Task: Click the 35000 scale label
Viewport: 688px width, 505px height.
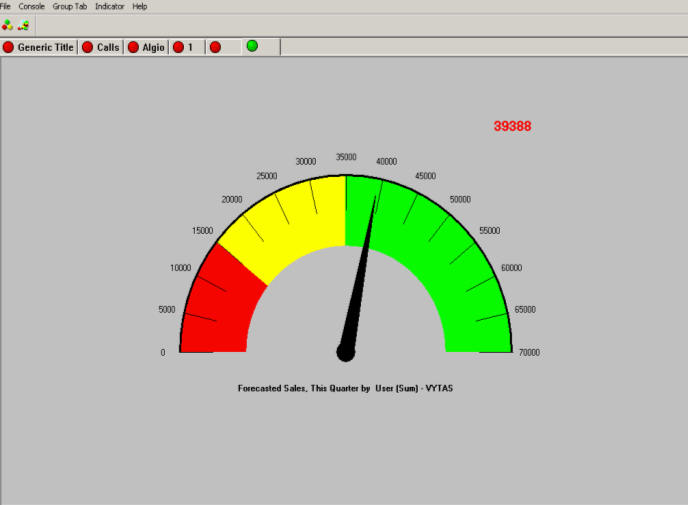Action: pyautogui.click(x=346, y=157)
